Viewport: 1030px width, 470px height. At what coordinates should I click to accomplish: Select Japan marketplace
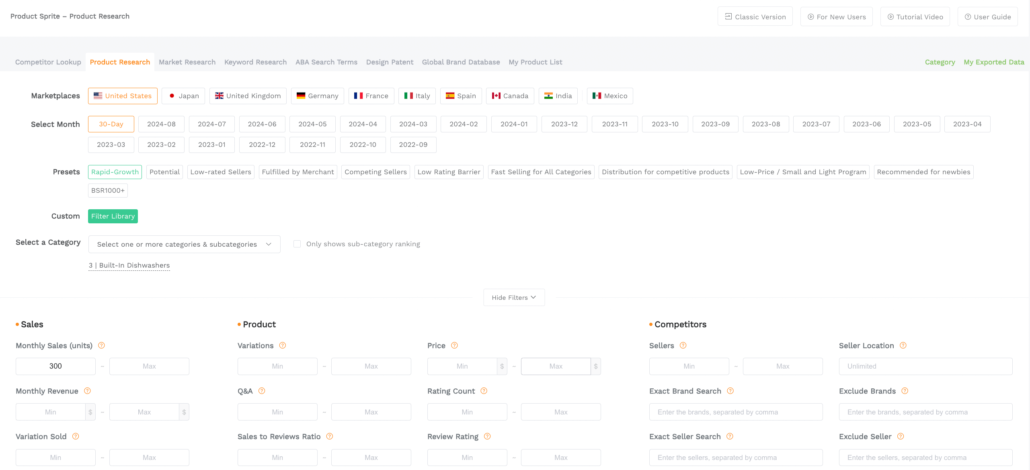[x=183, y=96]
